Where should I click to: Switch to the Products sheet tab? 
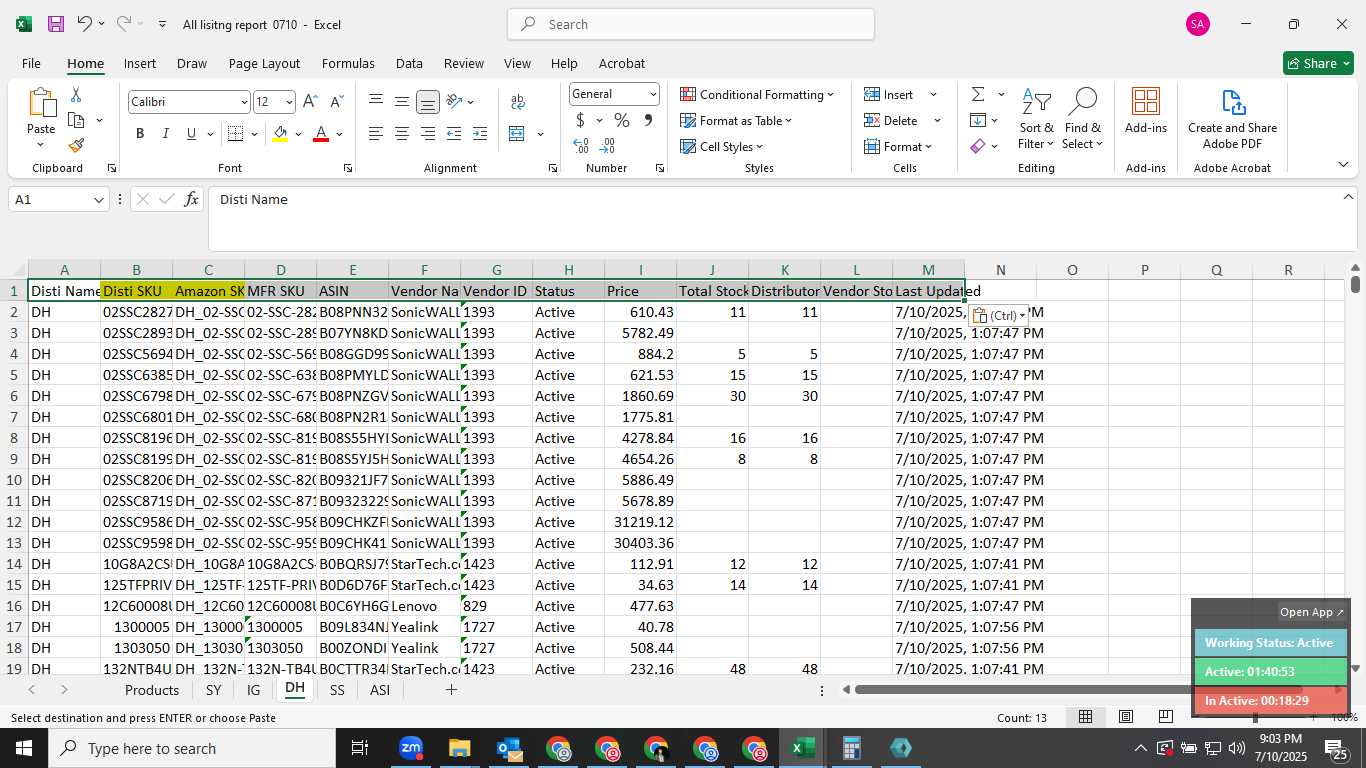[x=152, y=690]
